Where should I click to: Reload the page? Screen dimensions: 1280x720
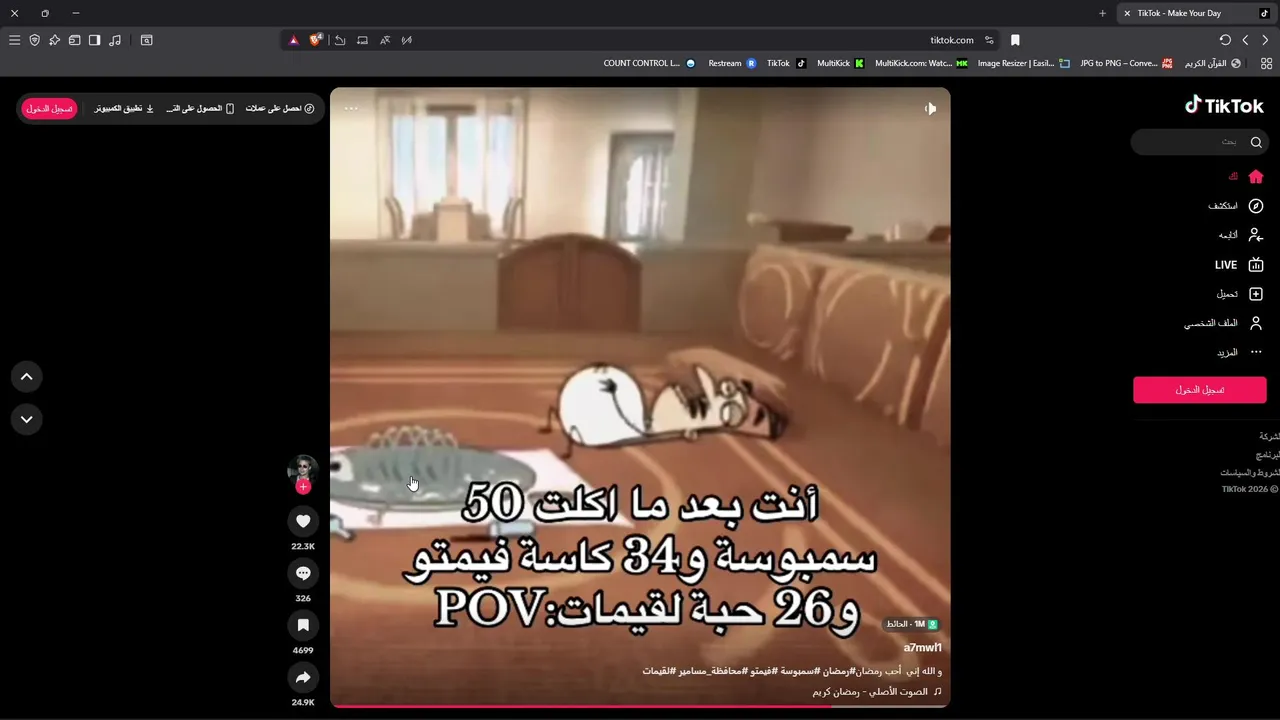pyautogui.click(x=1225, y=40)
